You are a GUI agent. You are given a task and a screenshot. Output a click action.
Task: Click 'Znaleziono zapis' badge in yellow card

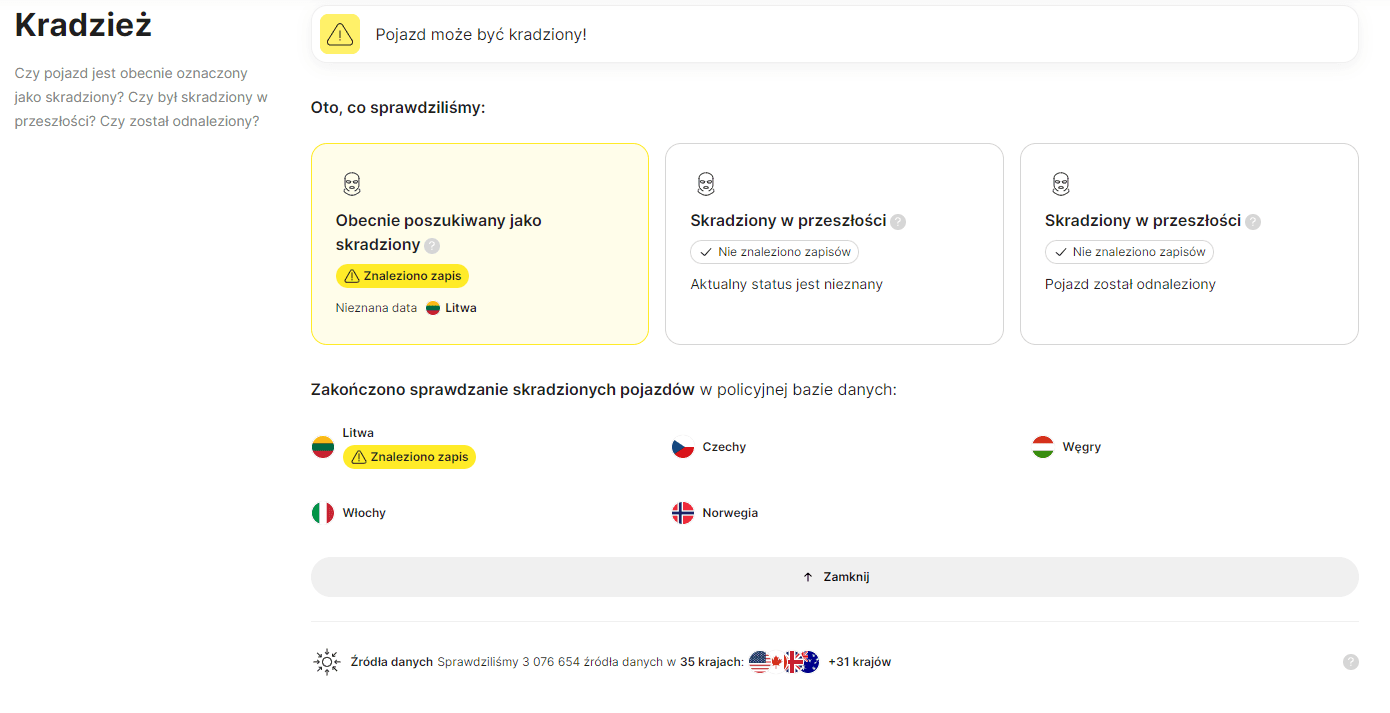click(x=402, y=276)
